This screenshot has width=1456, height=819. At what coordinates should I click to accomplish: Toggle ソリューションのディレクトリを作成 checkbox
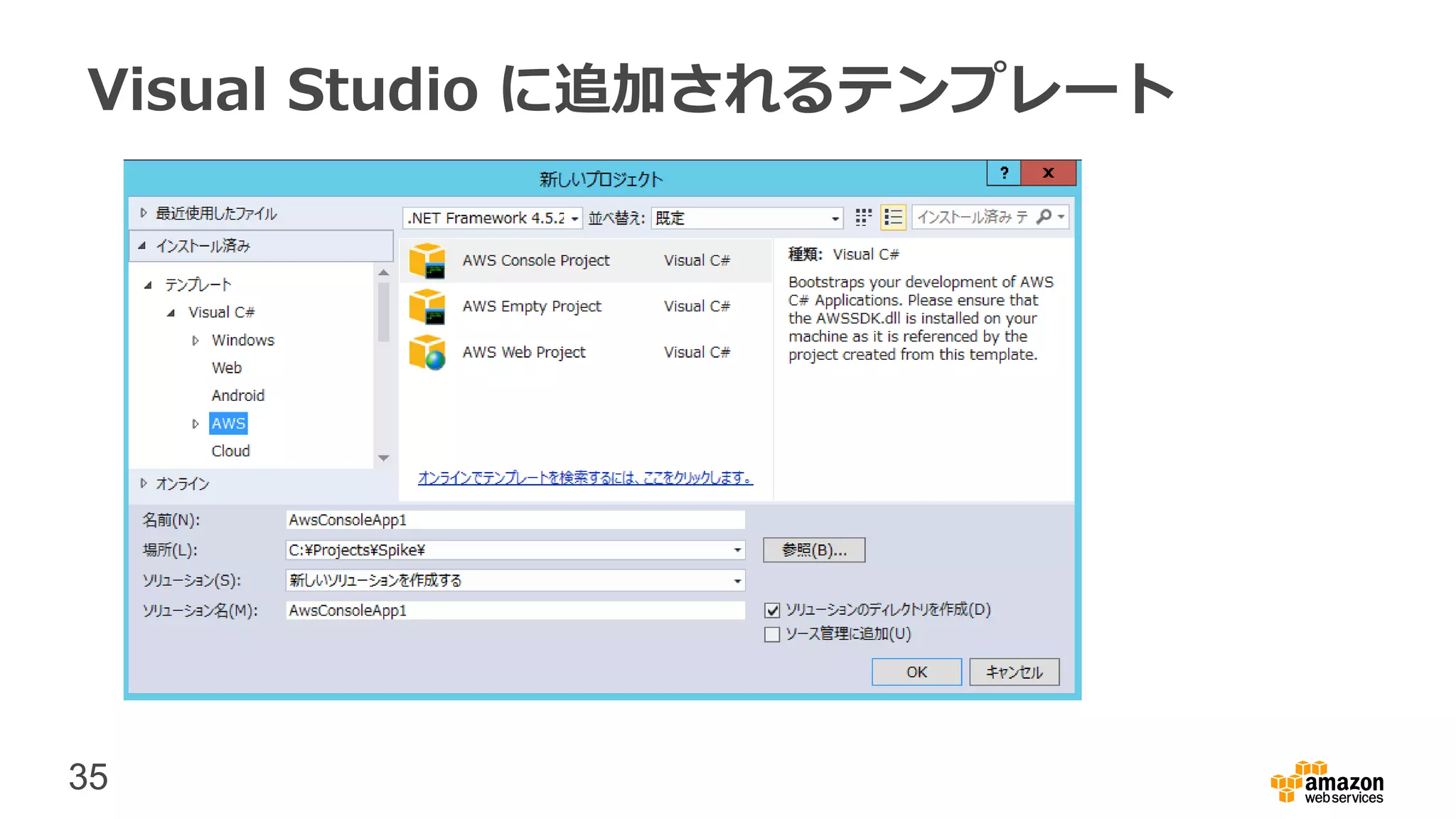772,611
